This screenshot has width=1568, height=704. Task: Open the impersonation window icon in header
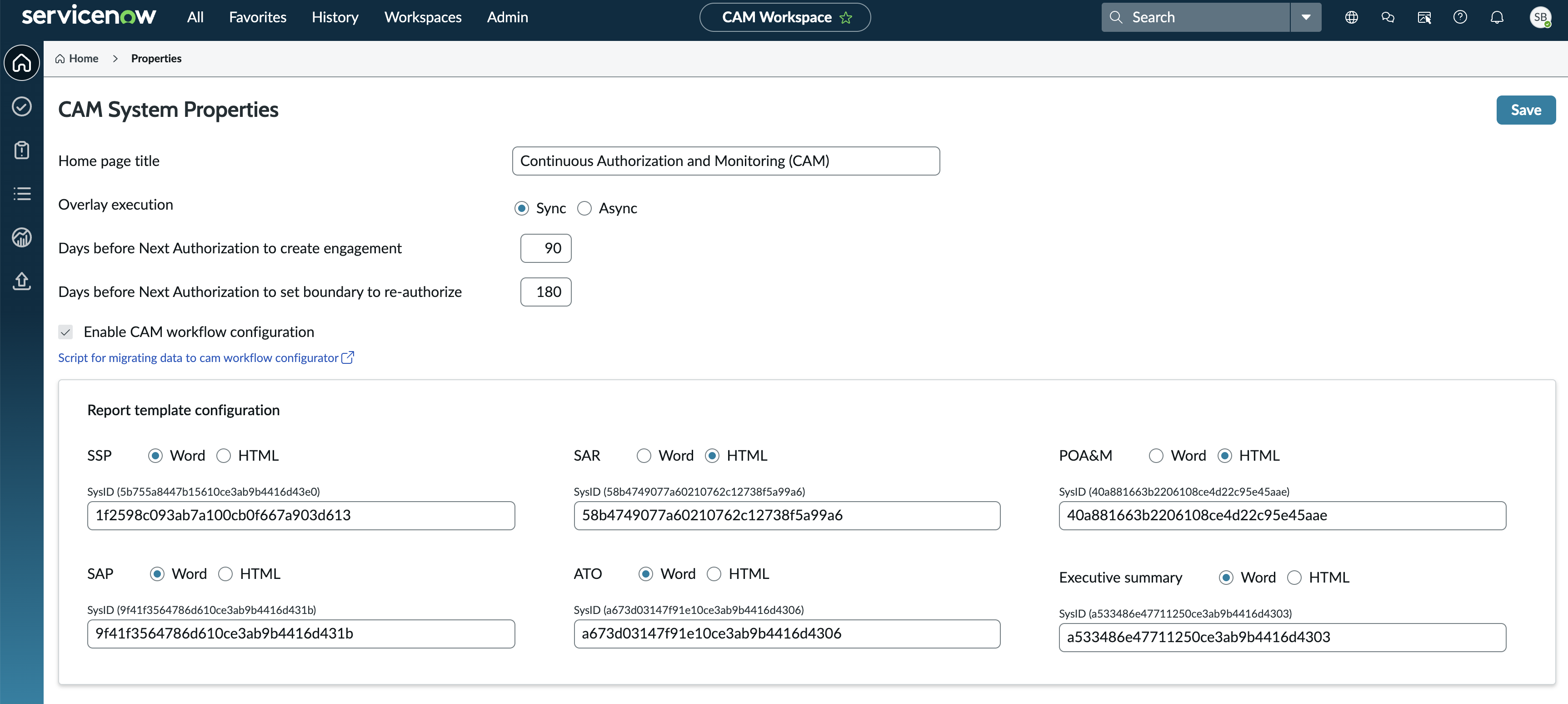coord(1424,17)
